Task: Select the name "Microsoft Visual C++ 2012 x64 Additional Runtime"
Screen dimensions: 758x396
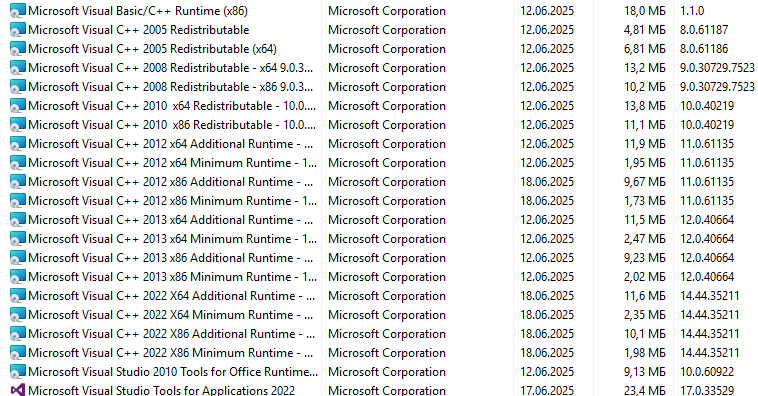Action: 171,144
